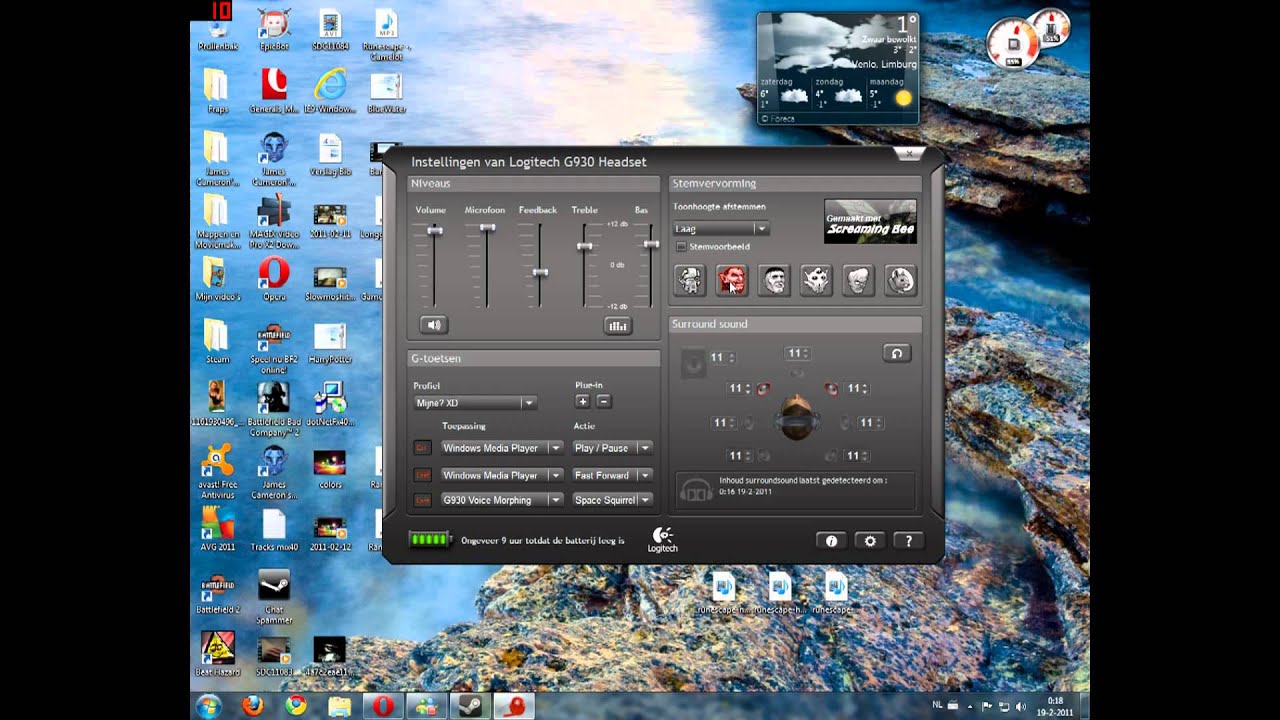
Task: Open the Windows Media Player dropdown beside Fast Forward
Action: [503, 475]
